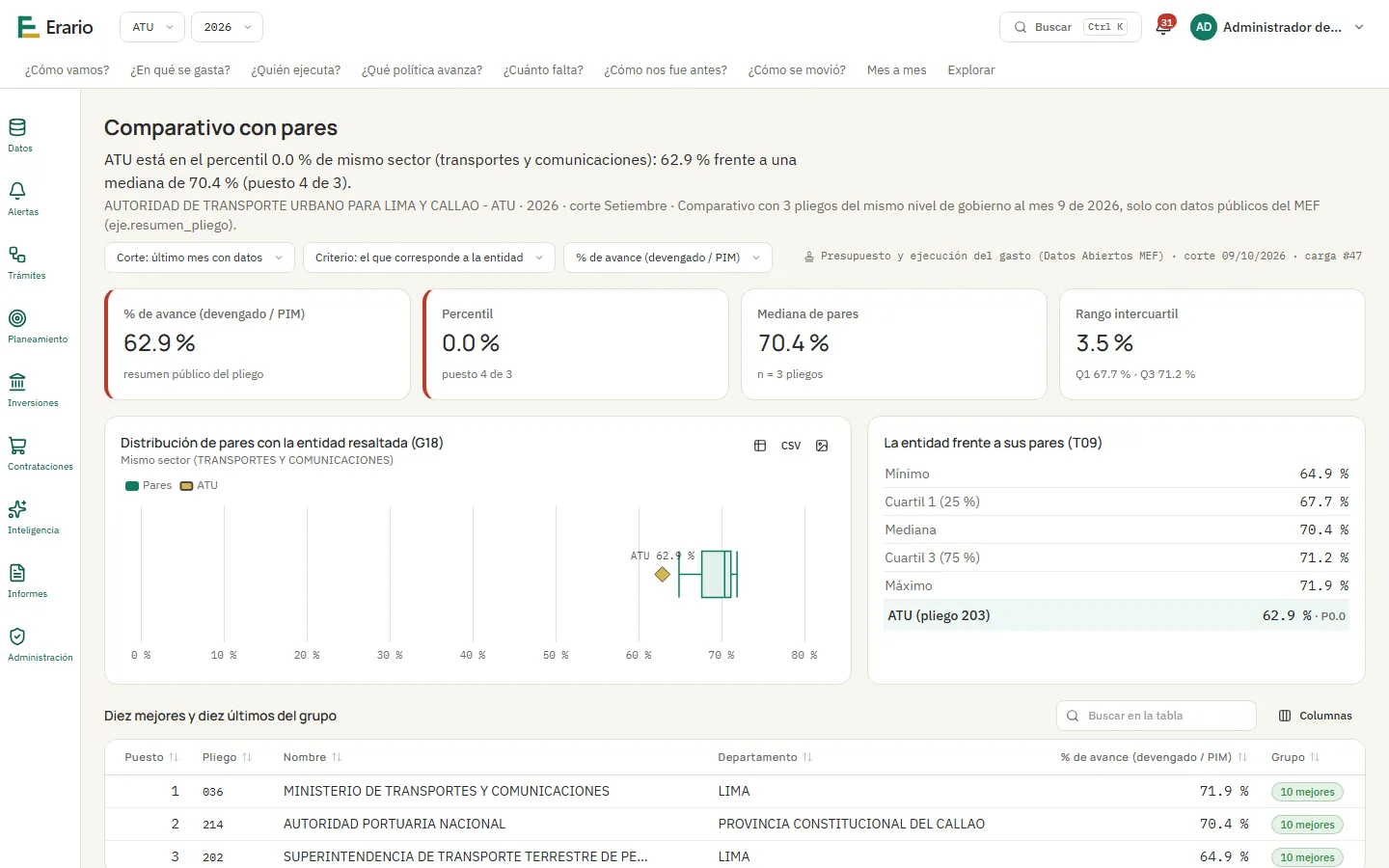Go to ¿Quién ejecuta? tab
The width and height of the screenshot is (1389, 868).
click(296, 69)
